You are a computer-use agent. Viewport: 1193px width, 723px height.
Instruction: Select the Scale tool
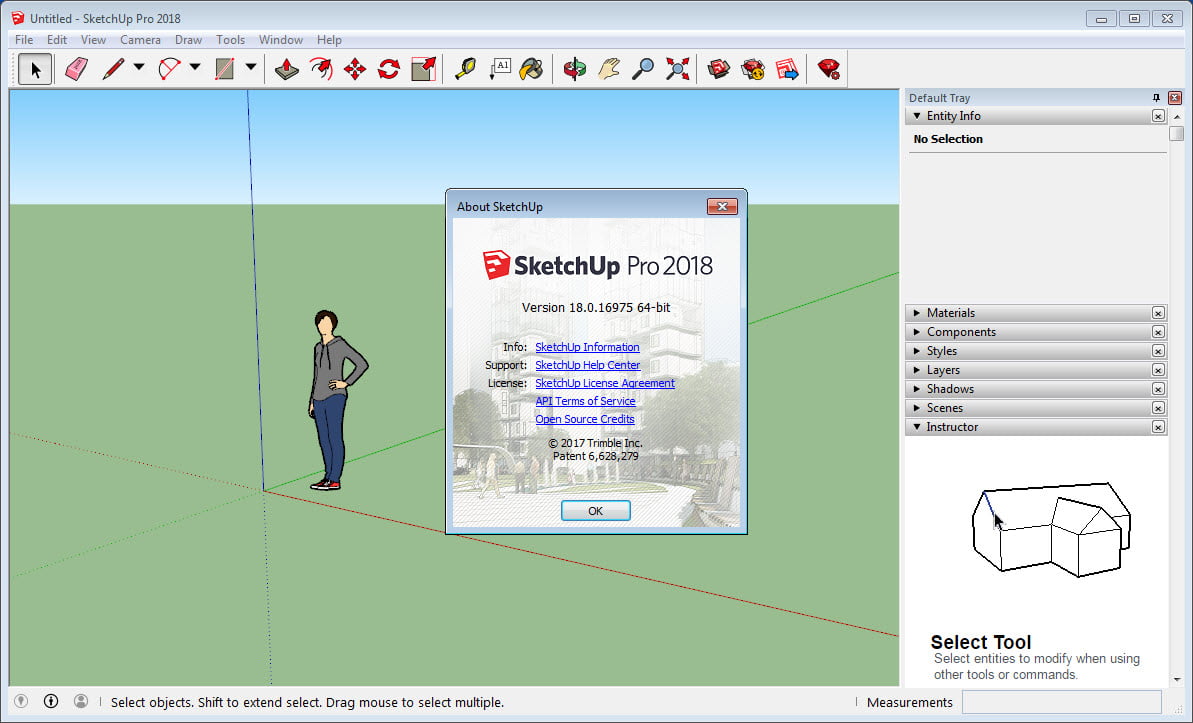point(423,69)
